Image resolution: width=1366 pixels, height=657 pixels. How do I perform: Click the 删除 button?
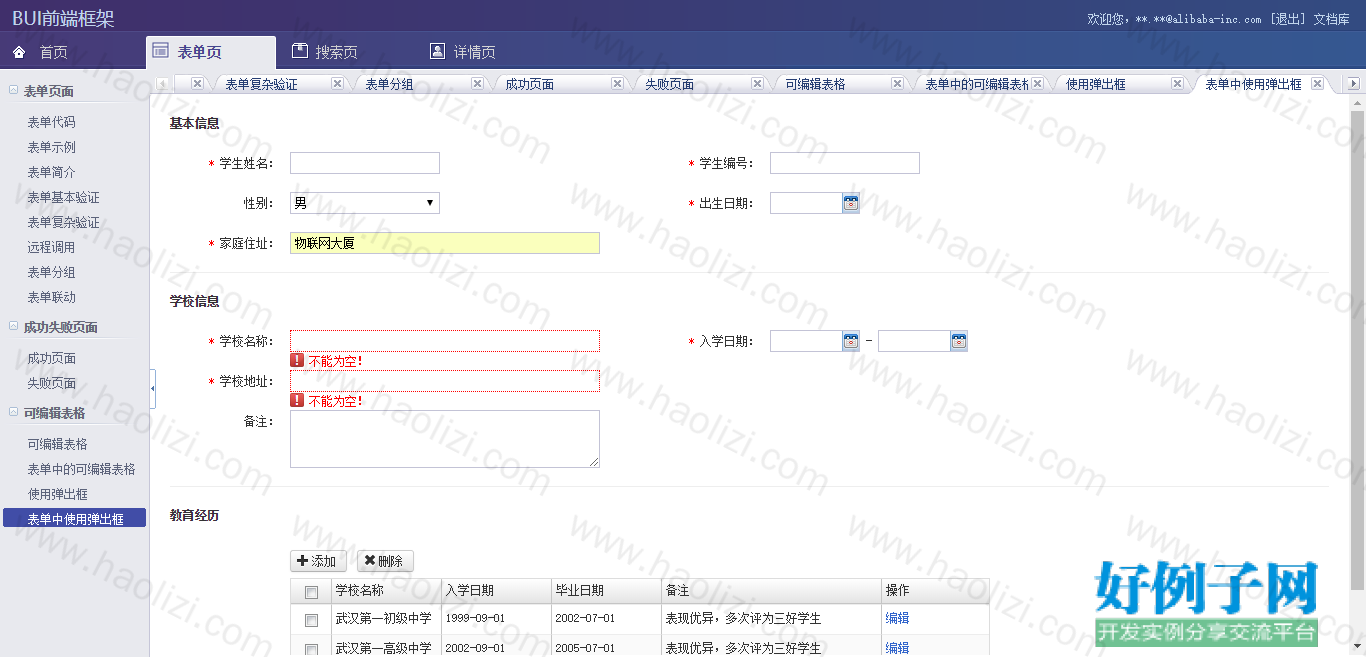(x=385, y=561)
